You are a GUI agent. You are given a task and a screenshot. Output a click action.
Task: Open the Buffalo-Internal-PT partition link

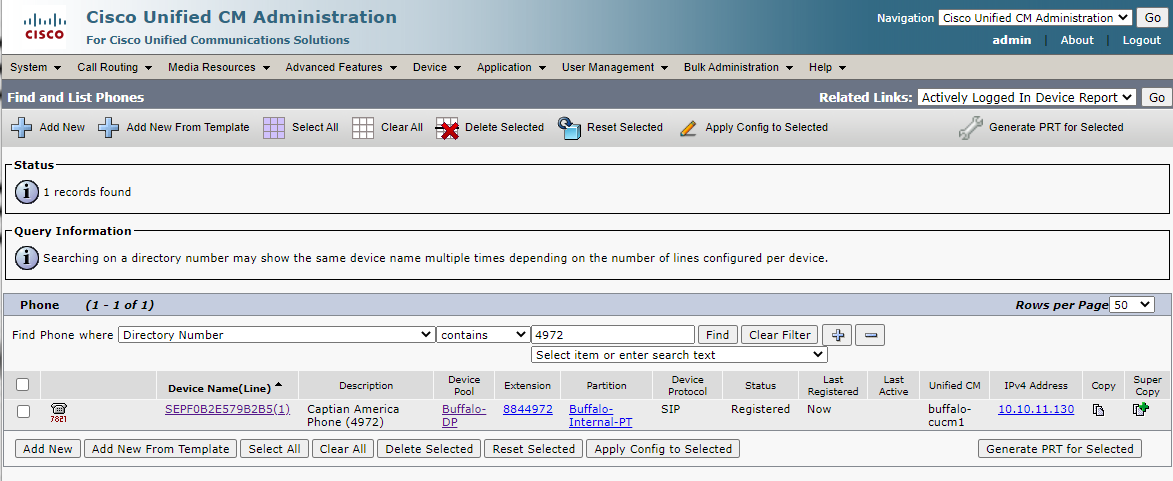[x=601, y=416]
